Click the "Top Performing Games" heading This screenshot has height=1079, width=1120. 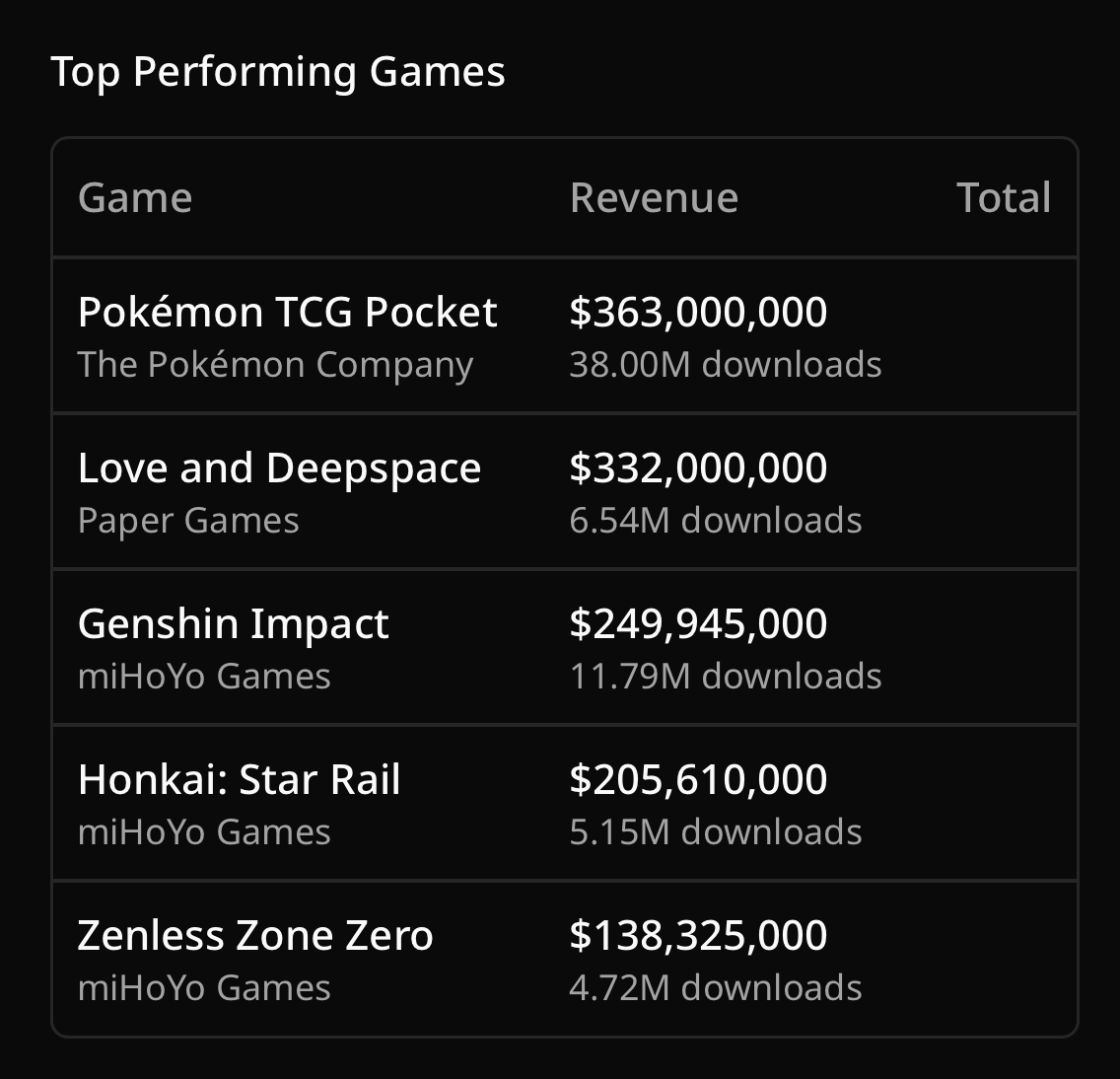pos(277,72)
